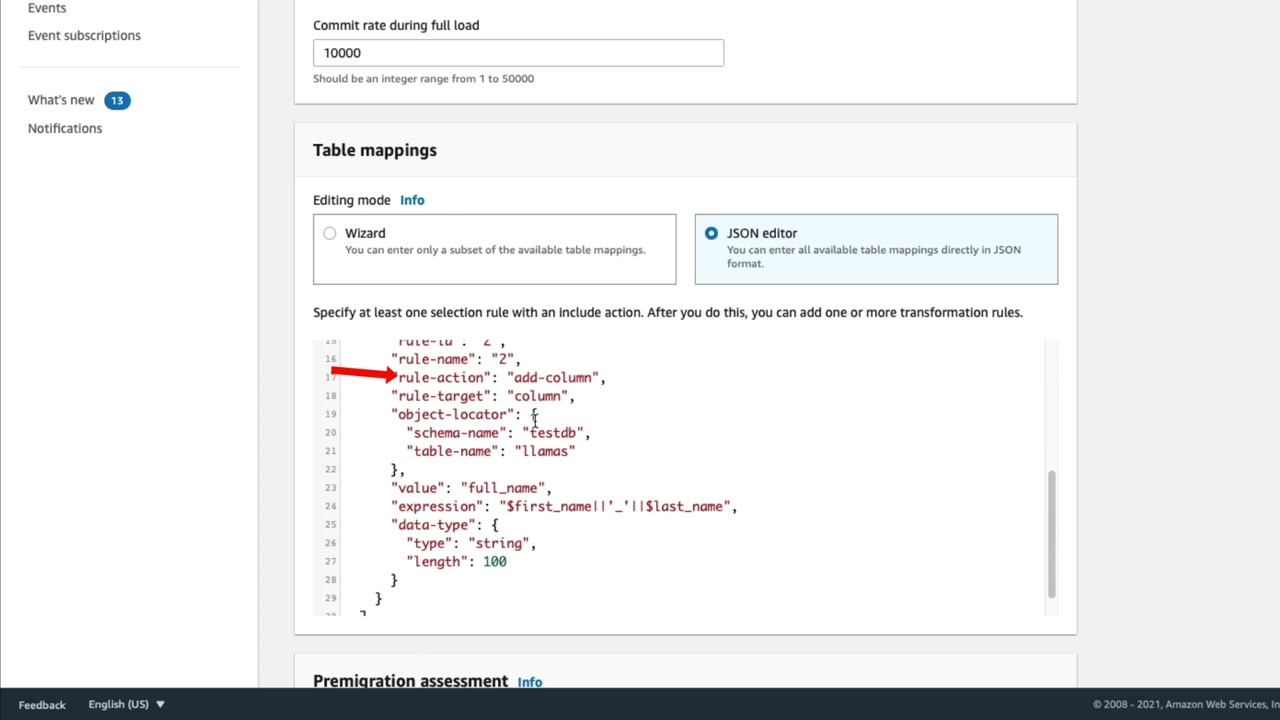Select the JSON editor radio button
Viewport: 1280px width, 720px height.
tap(711, 233)
